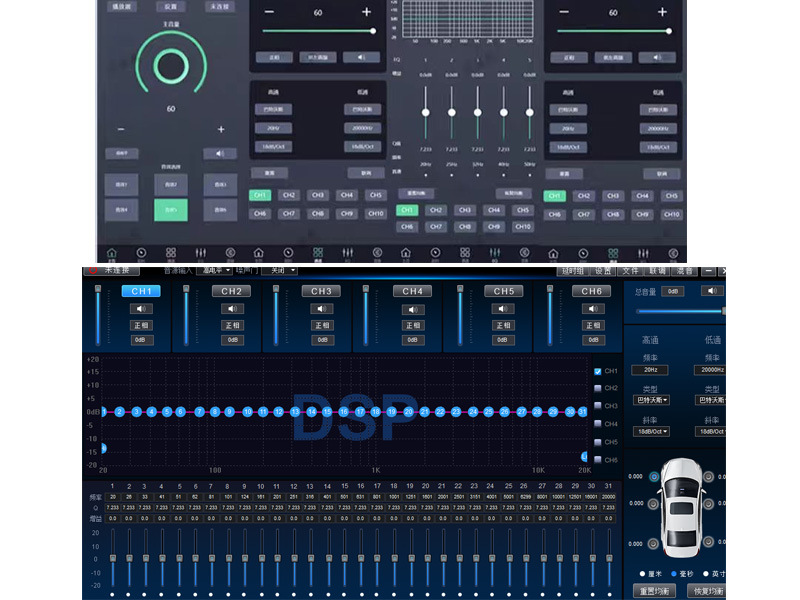Open 联调 in the blue DSP menu bar
The width and height of the screenshot is (800, 600).
point(657,271)
